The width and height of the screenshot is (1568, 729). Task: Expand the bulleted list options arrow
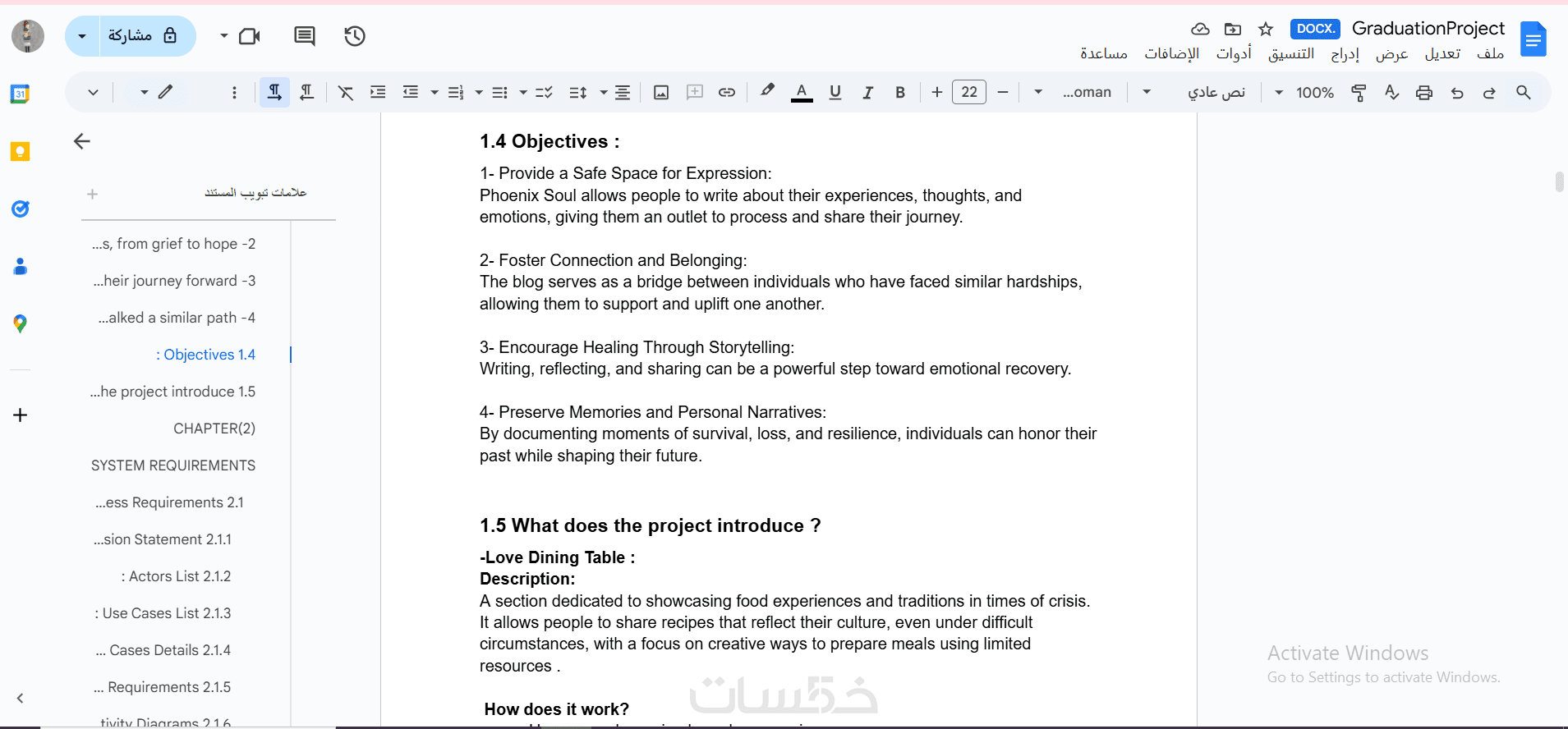coord(479,93)
